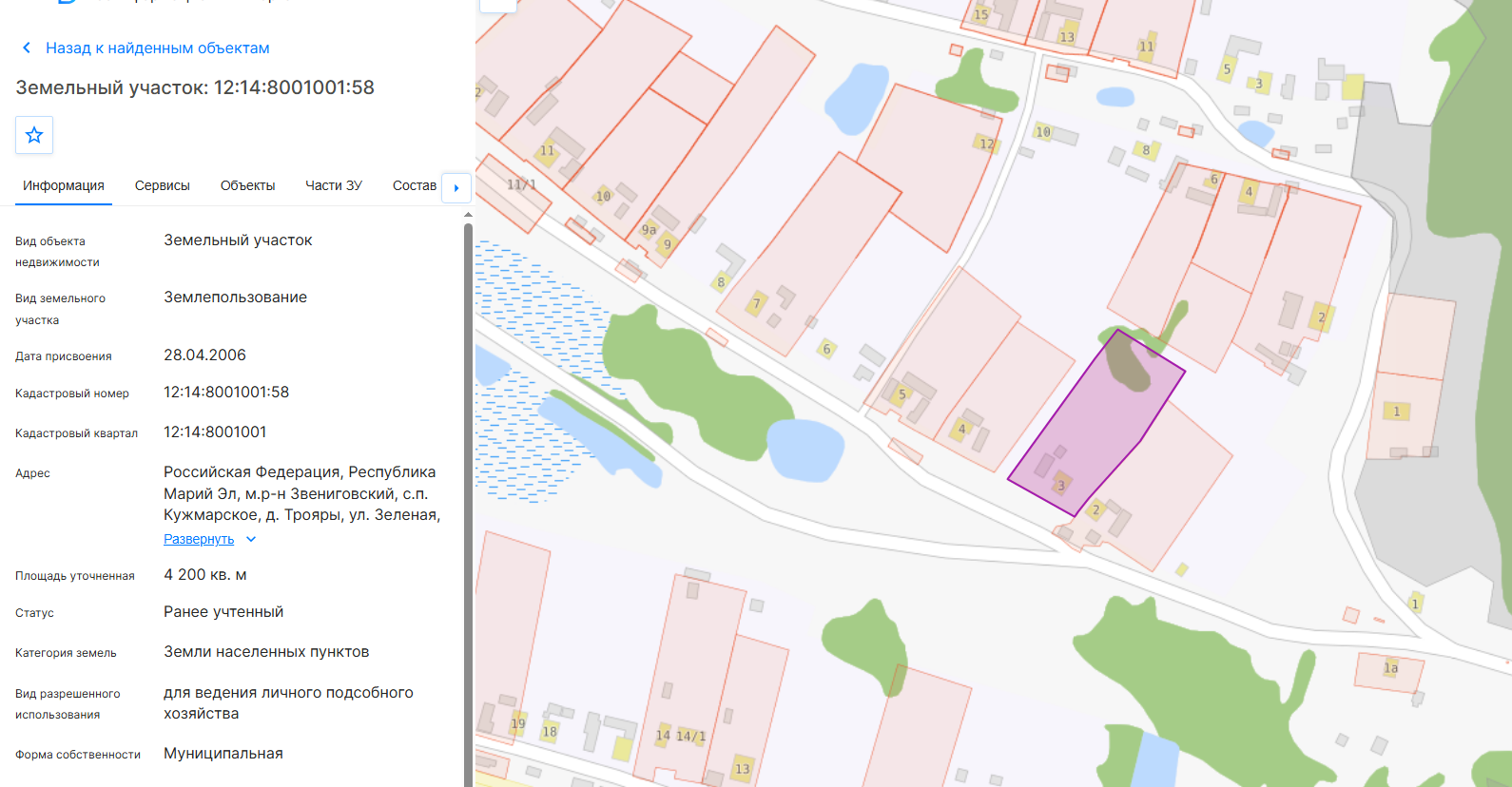The image size is (1512, 787).
Task: Open the Состав tab
Action: pos(415,185)
